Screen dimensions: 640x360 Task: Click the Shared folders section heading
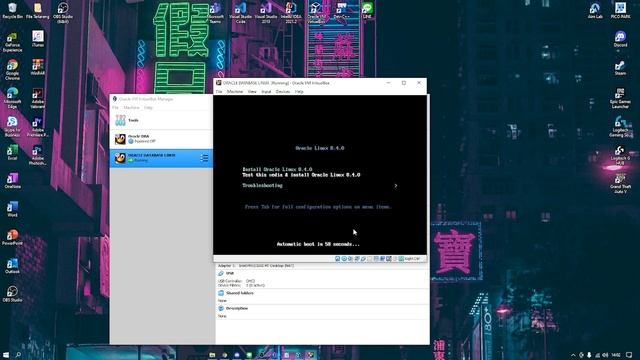(x=240, y=293)
